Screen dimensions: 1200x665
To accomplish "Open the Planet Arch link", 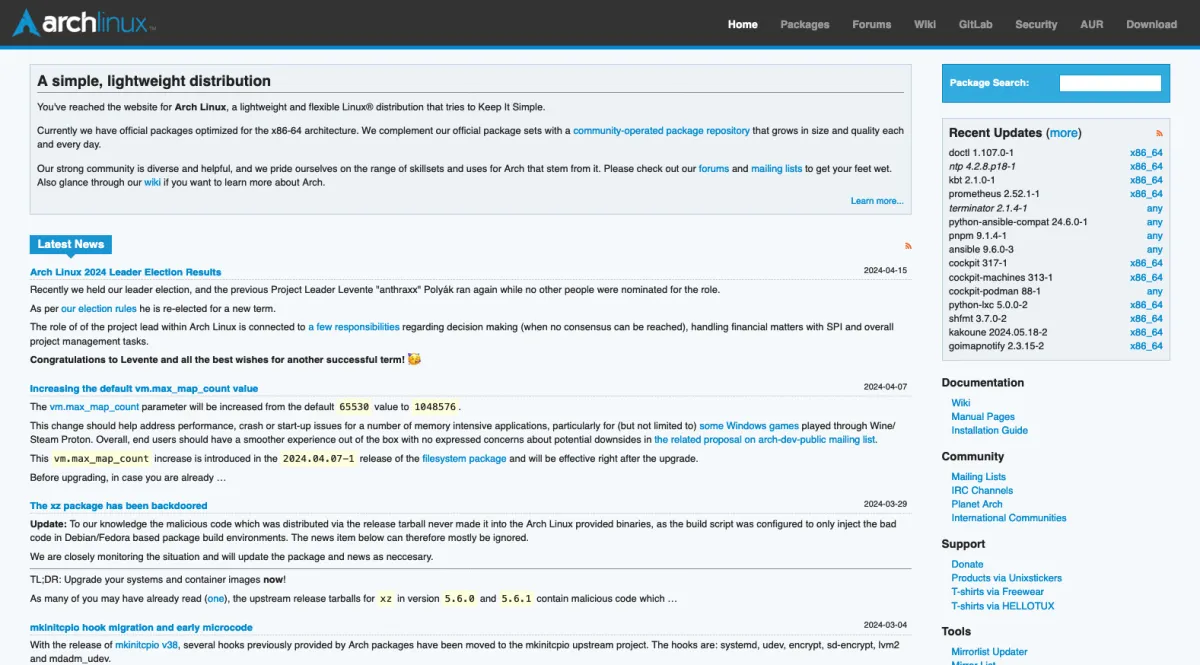I will pyautogui.click(x=977, y=505).
